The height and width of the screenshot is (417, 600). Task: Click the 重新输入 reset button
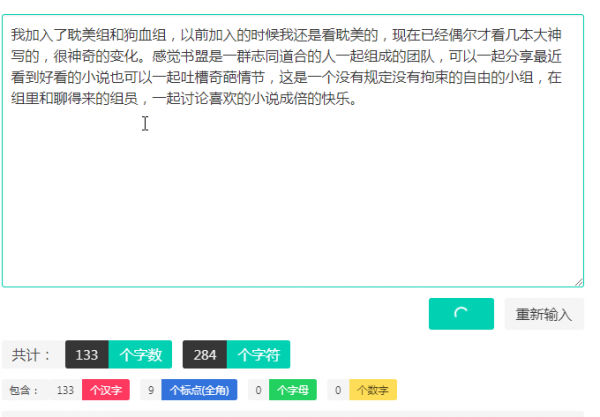click(544, 314)
